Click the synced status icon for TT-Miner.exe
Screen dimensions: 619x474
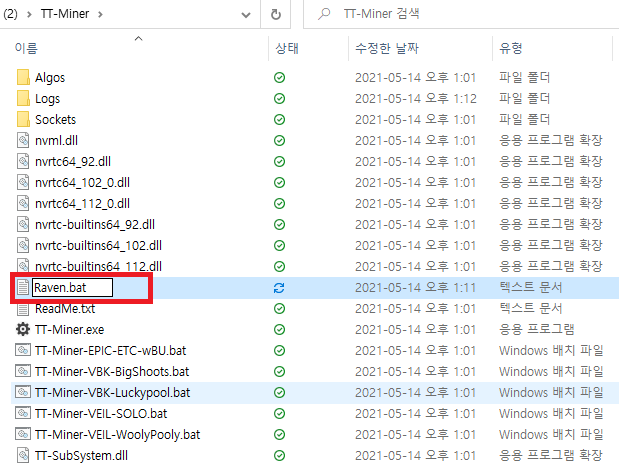click(x=279, y=330)
